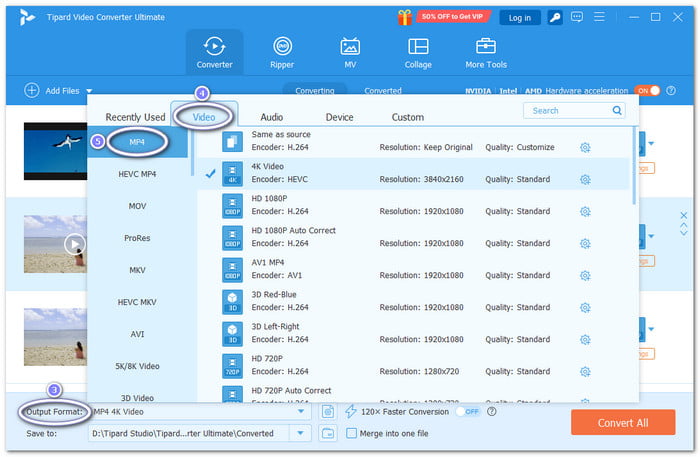Select MOV format category
The height and width of the screenshot is (457, 700).
[x=138, y=206]
